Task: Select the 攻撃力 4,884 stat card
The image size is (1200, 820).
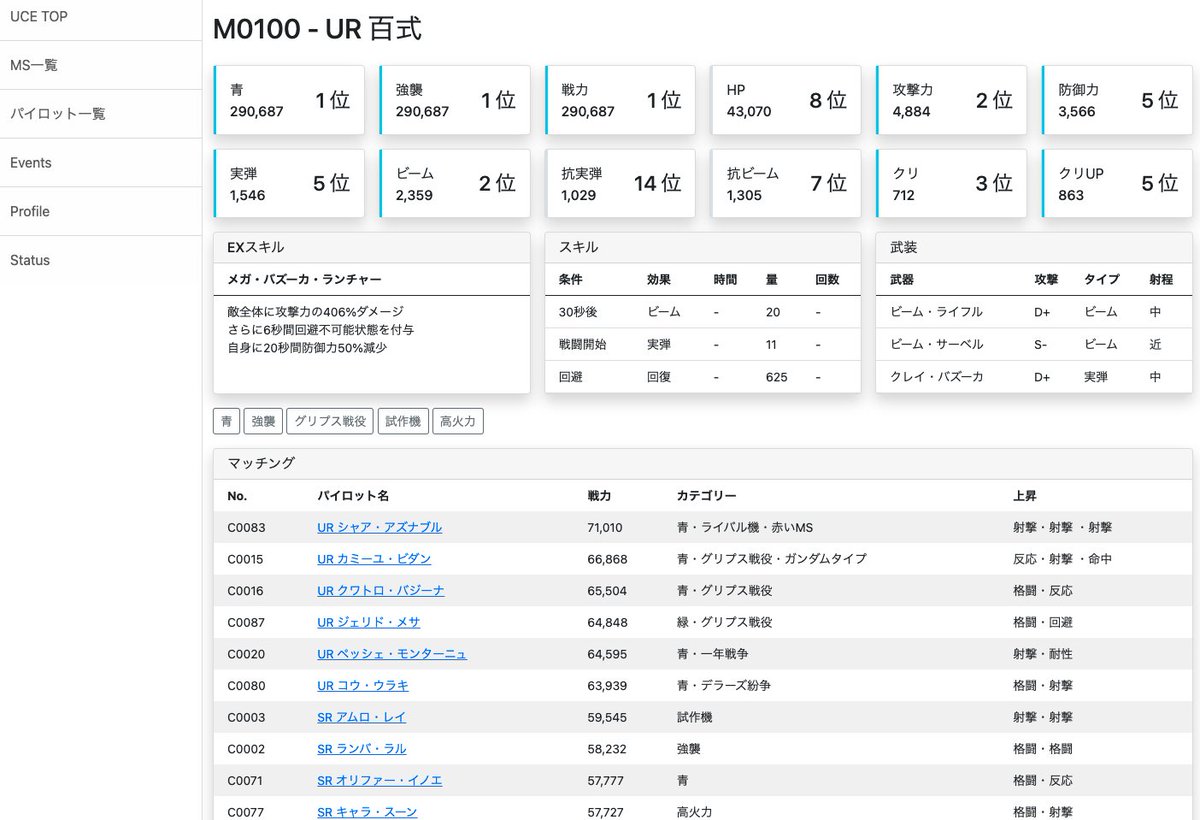Action: [x=951, y=100]
